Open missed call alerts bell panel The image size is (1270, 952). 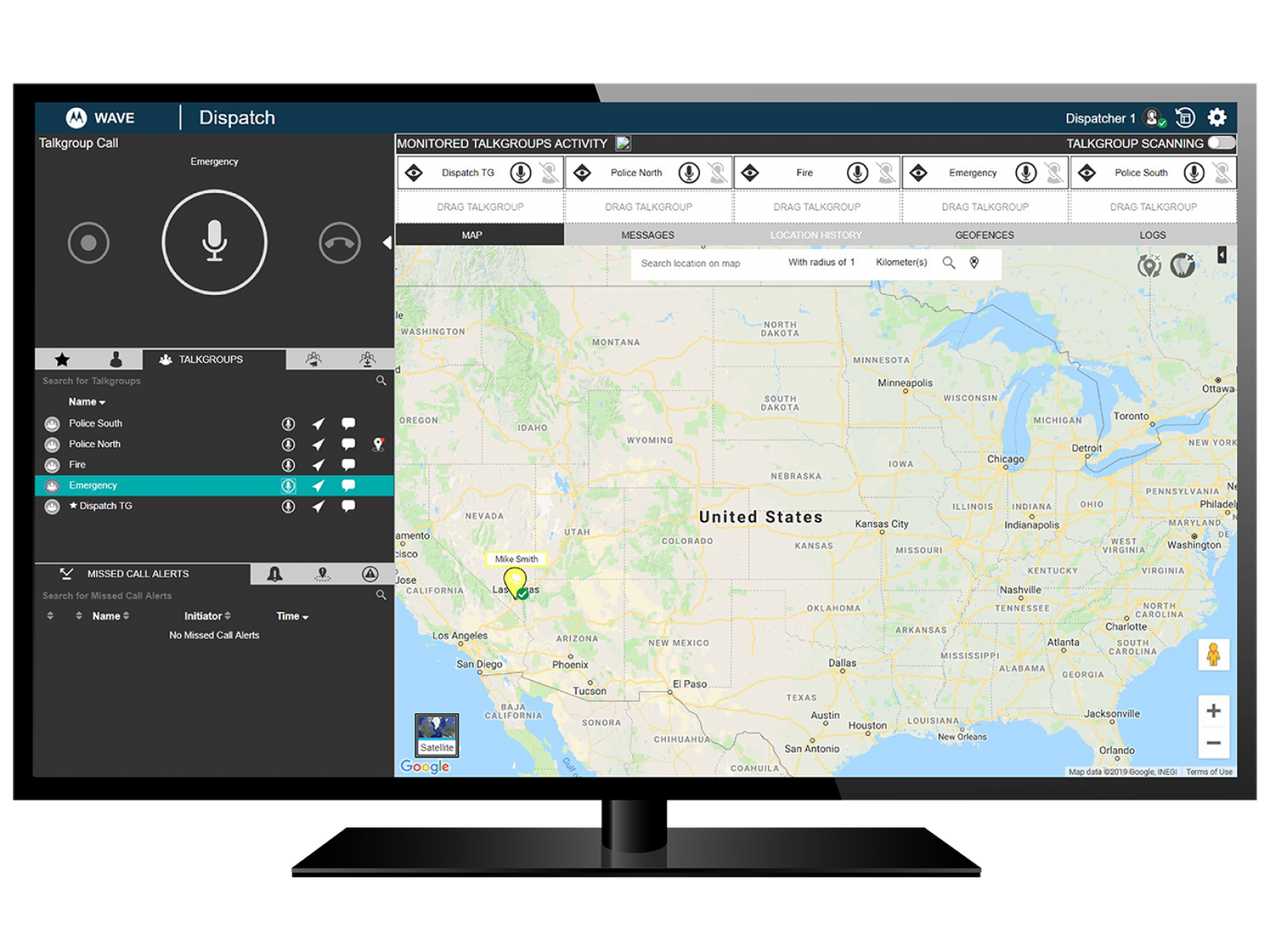[276, 574]
